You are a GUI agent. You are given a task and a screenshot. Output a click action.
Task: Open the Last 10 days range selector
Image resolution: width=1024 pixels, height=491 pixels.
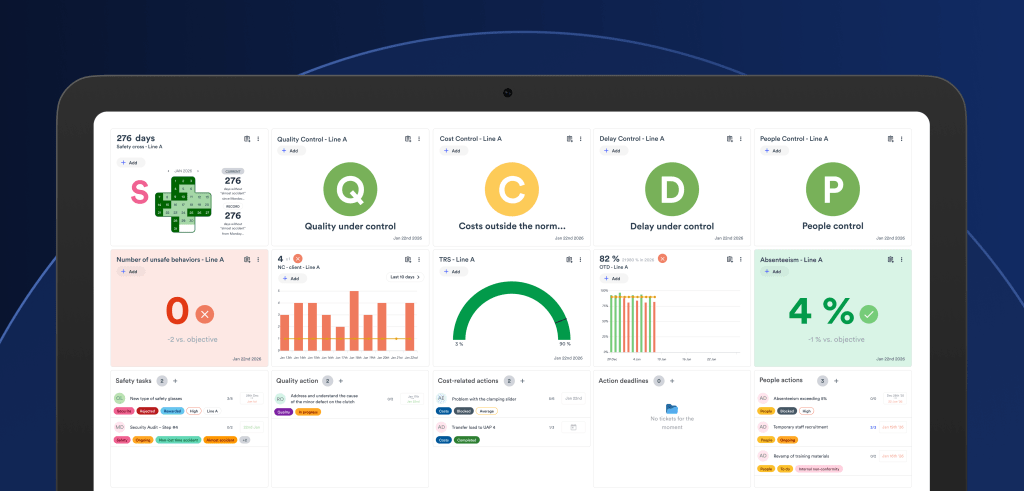(x=404, y=277)
